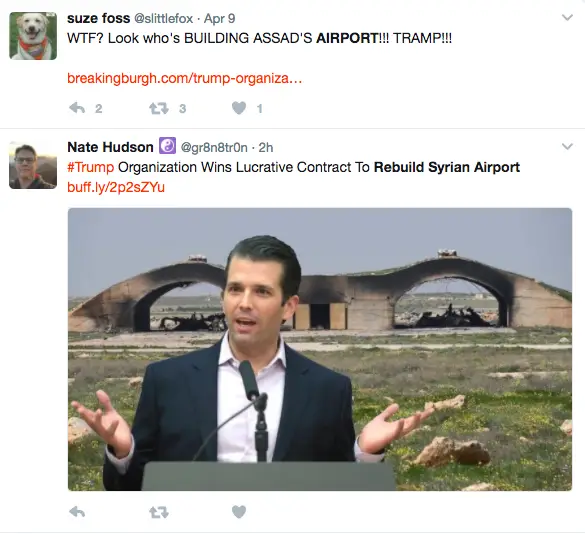This screenshot has height=534, width=585.
Task: Retweet suze foss's airport tweet
Action: tap(159, 109)
